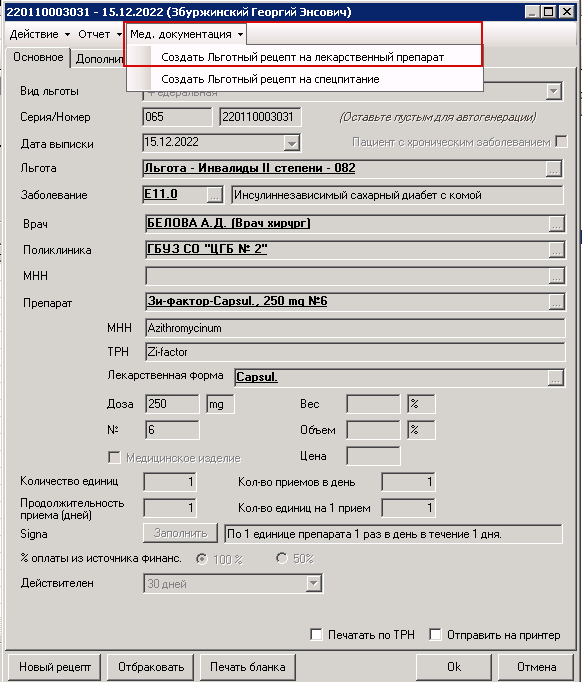The image size is (582, 682).
Task: Minimize the recipe window
Action: pos(533,11)
